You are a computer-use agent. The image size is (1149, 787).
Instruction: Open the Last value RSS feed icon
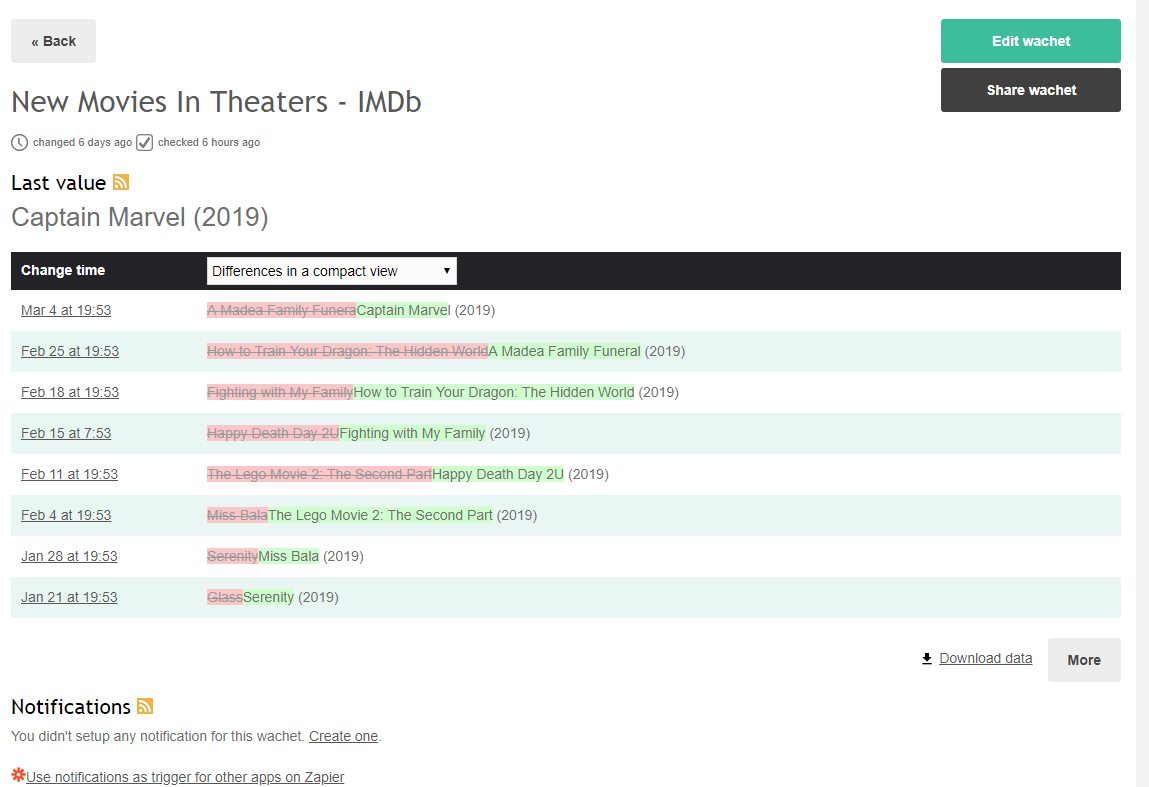pyautogui.click(x=121, y=182)
